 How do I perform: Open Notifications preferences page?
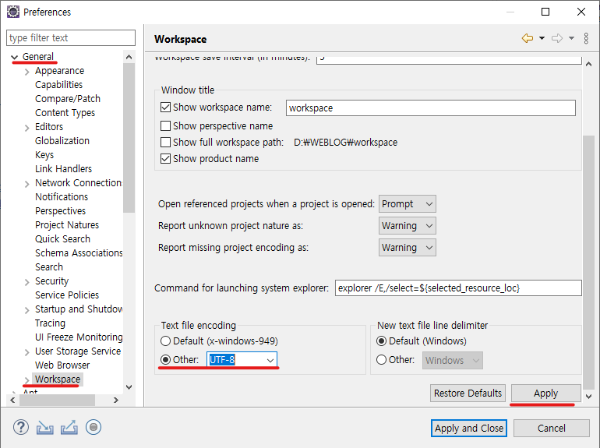[62, 197]
